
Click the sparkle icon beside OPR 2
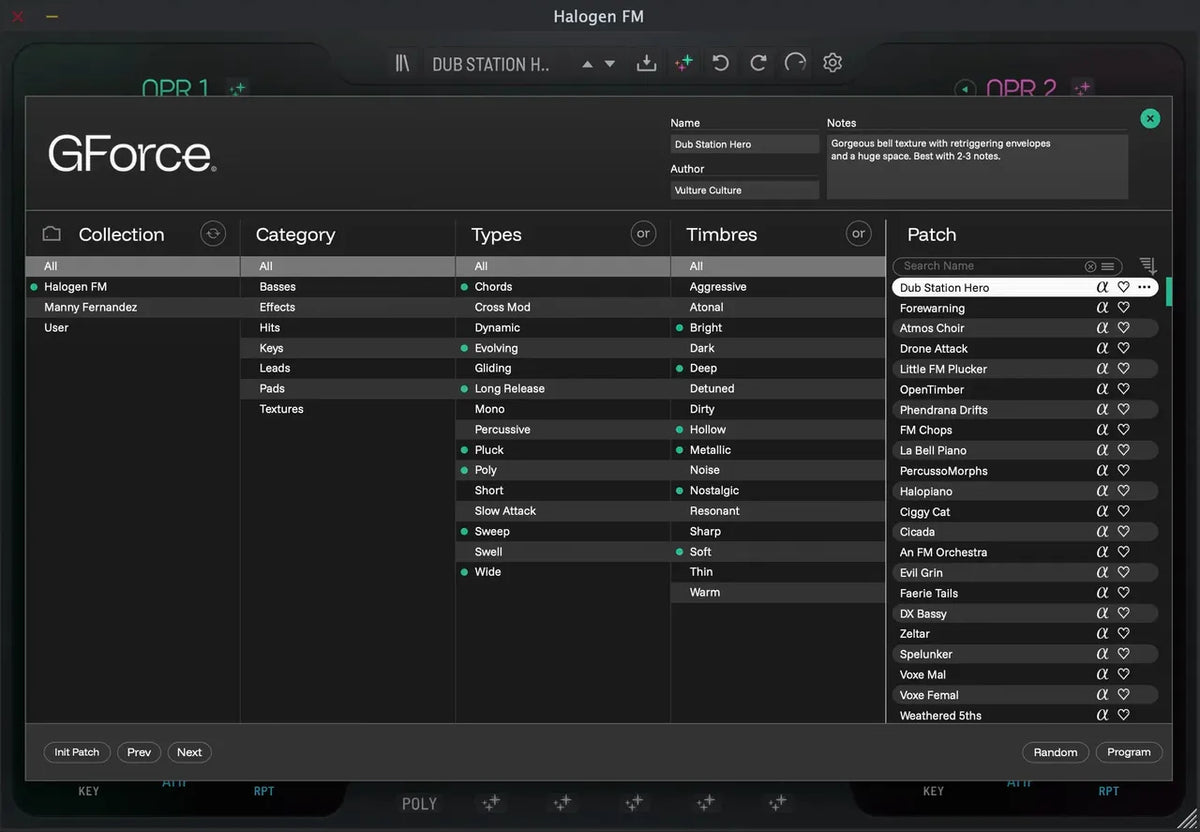pyautogui.click(x=1082, y=89)
